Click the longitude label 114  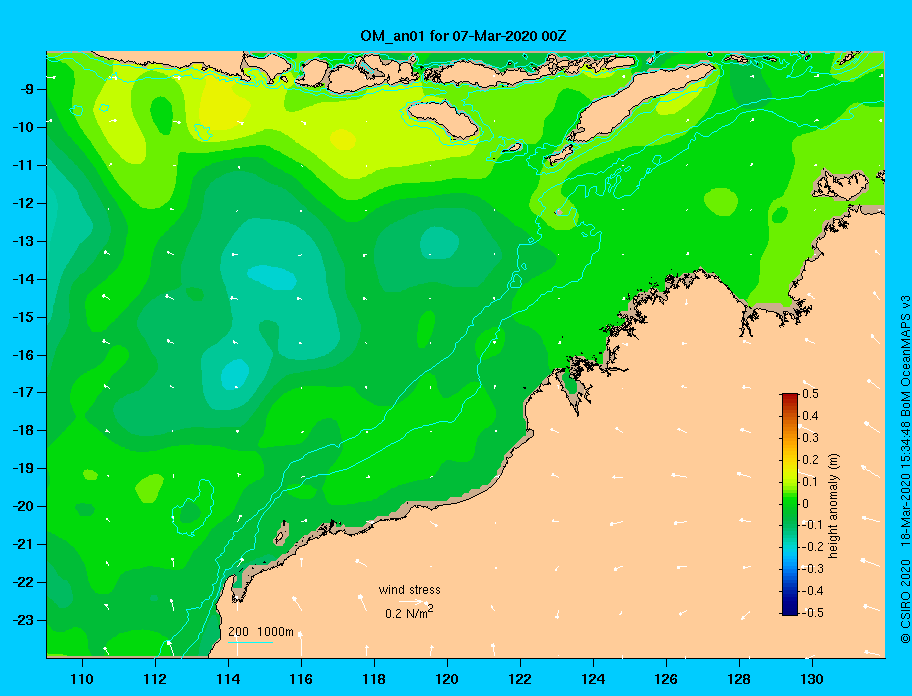pyautogui.click(x=228, y=679)
